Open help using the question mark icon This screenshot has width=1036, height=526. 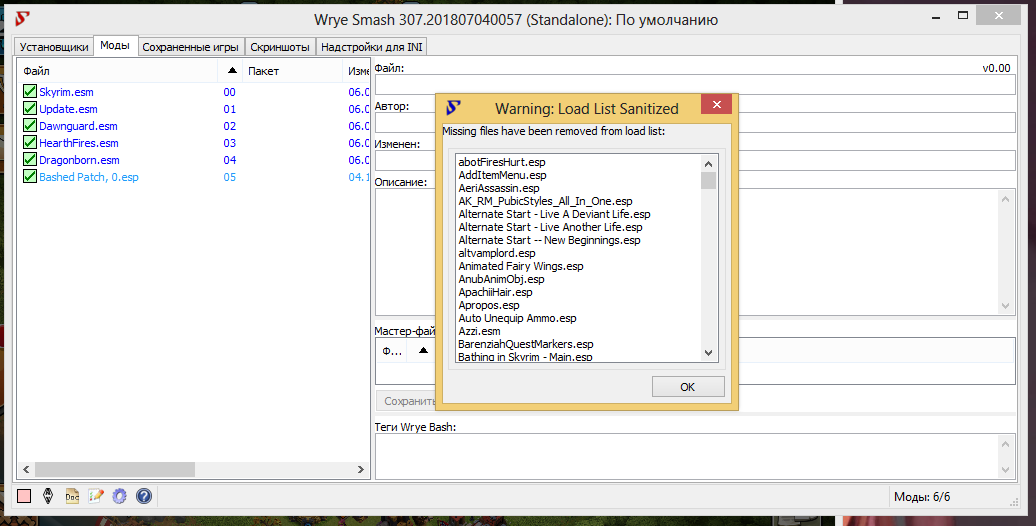(x=144, y=496)
